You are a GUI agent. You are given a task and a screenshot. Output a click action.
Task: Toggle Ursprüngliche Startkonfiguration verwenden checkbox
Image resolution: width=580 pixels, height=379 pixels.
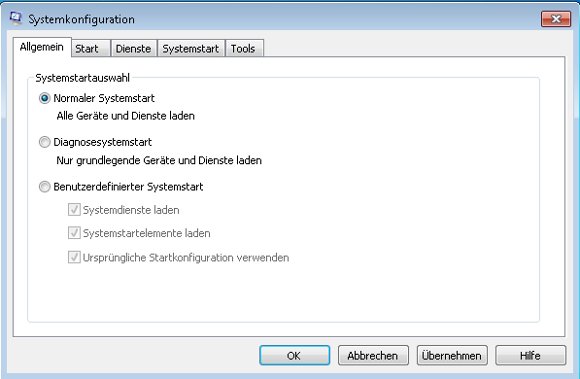(x=74, y=257)
